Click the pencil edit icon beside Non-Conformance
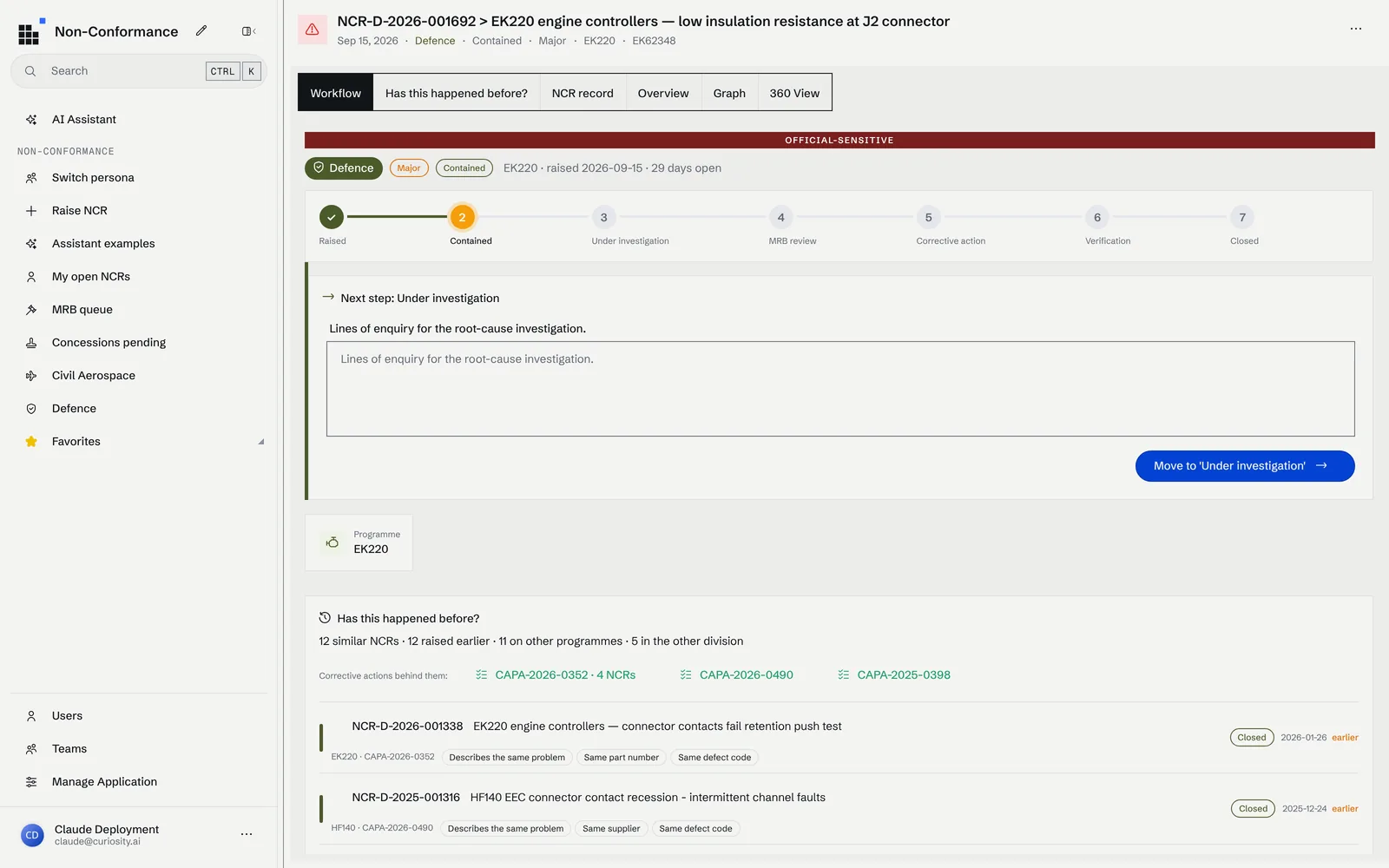Screen dimensions: 1389x868 (x=201, y=30)
